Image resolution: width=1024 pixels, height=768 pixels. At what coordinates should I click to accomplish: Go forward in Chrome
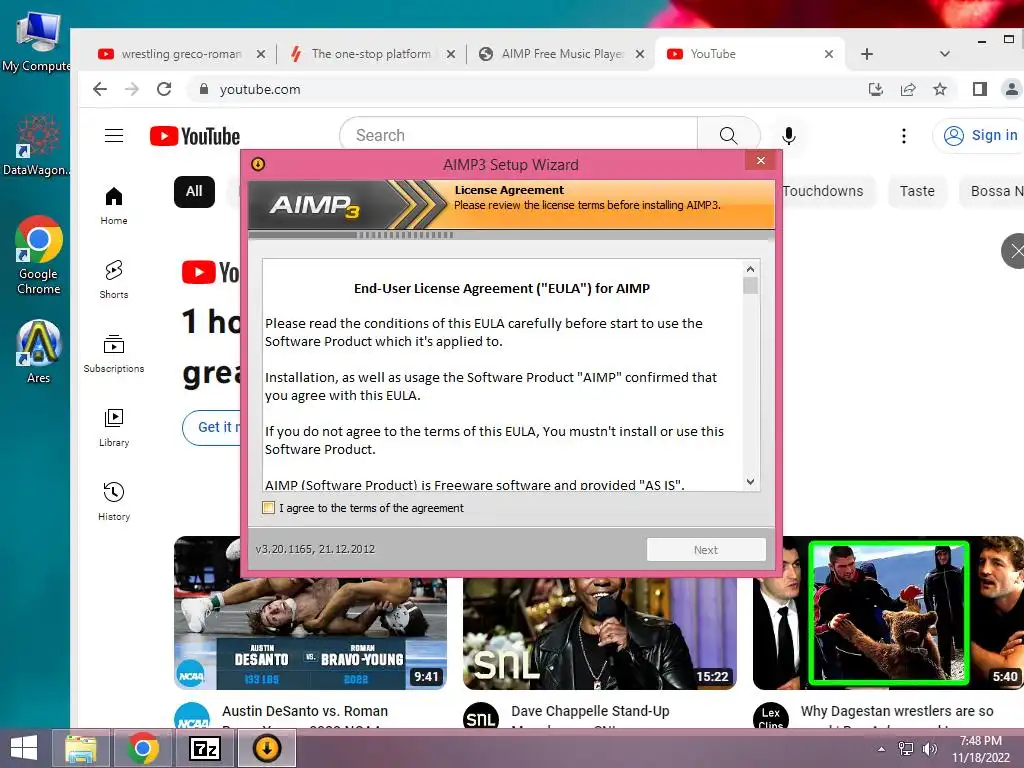(132, 89)
